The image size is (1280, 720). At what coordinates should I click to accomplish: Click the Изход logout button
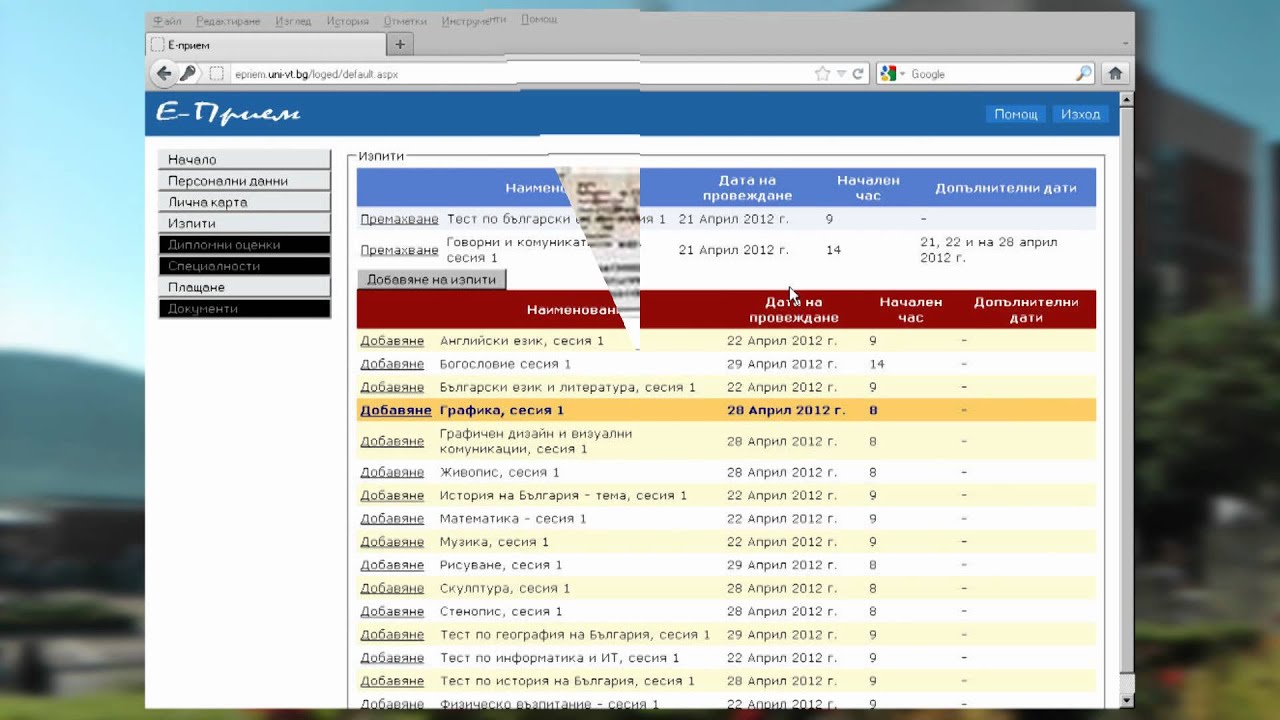(x=1080, y=114)
